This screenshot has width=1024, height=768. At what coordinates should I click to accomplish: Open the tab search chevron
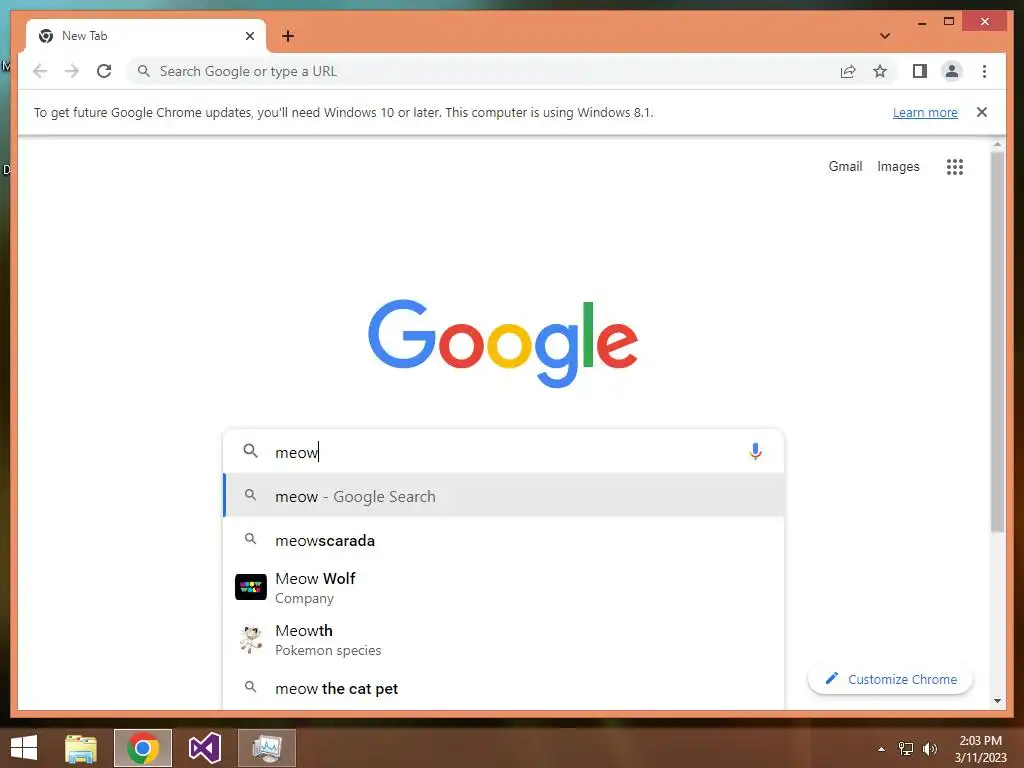pyautogui.click(x=885, y=36)
